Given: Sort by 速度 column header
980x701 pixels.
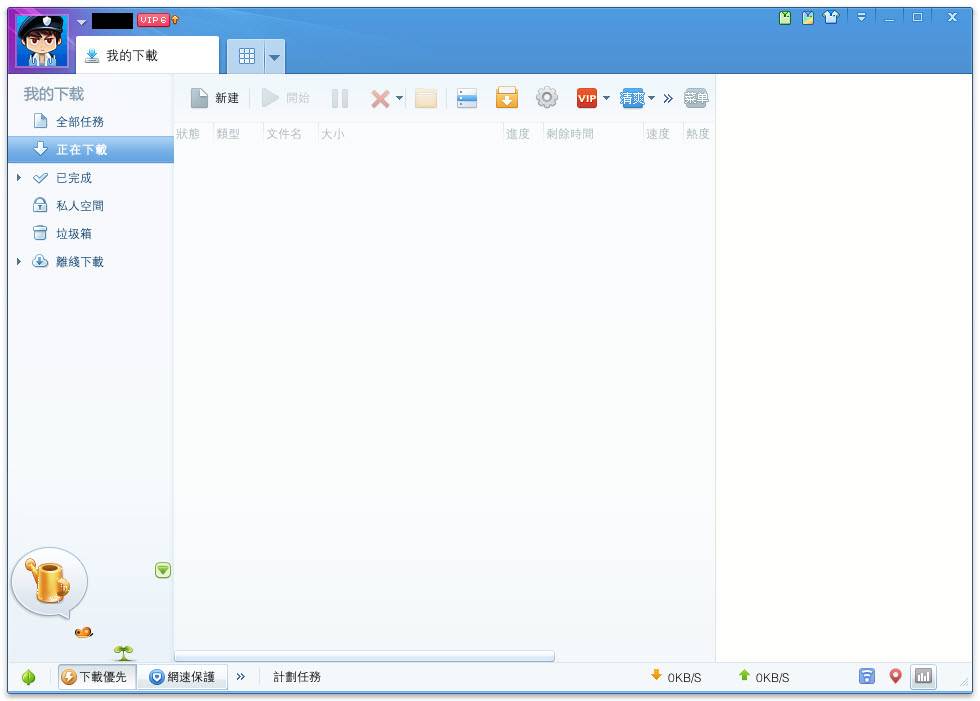Looking at the screenshot, I should [658, 134].
